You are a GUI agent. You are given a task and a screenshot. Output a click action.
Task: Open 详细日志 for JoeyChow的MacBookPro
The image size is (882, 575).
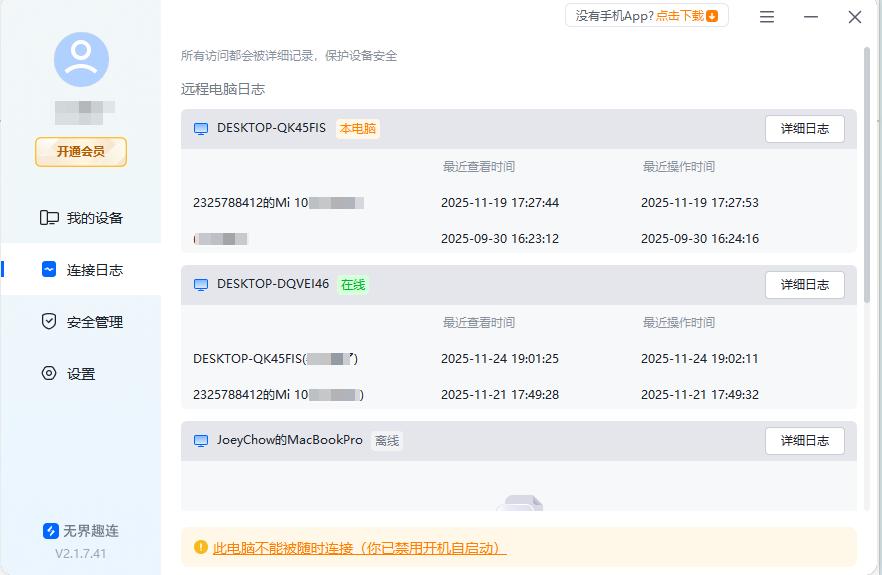(804, 441)
